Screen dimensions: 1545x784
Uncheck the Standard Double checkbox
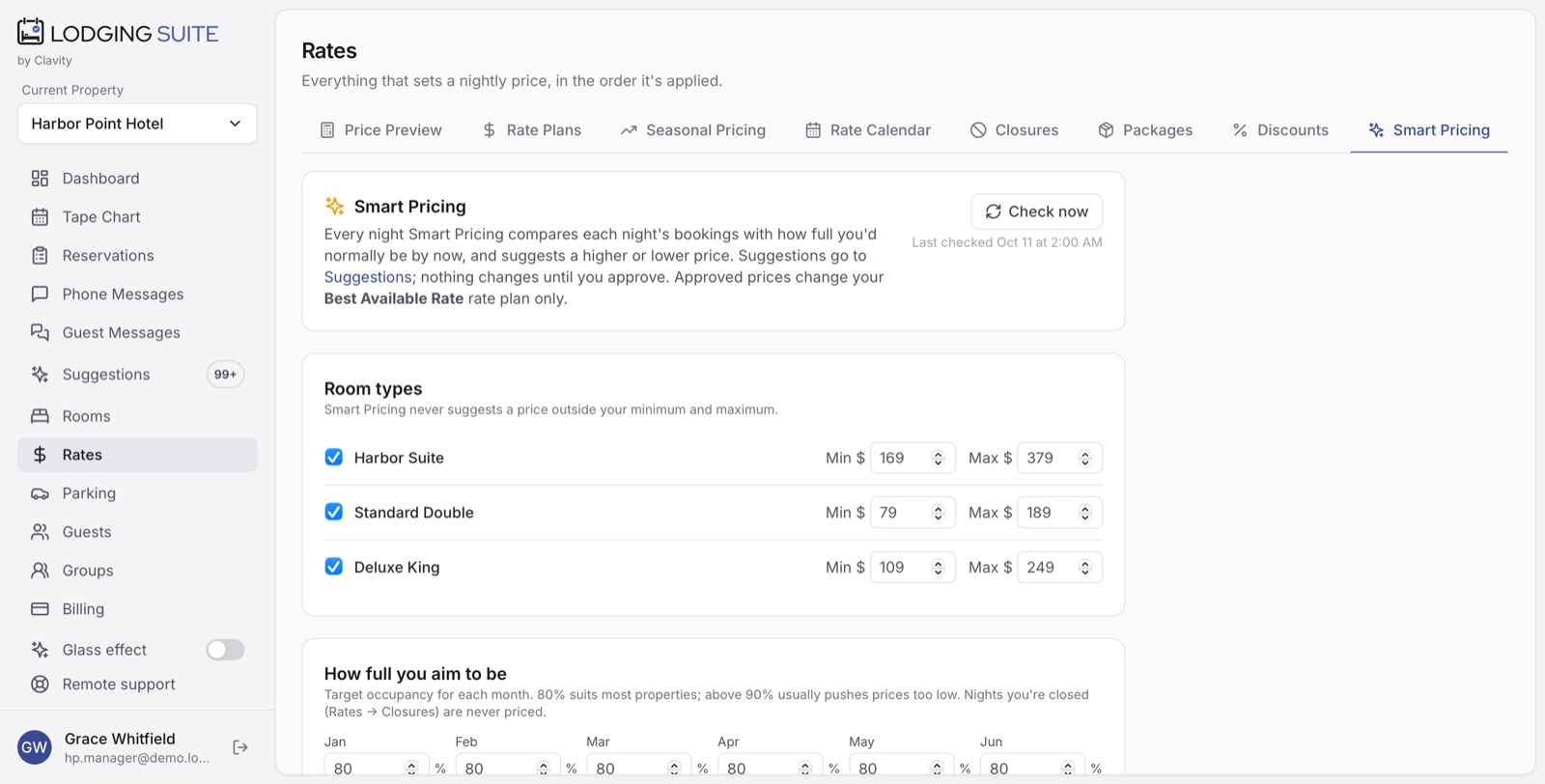tap(334, 512)
